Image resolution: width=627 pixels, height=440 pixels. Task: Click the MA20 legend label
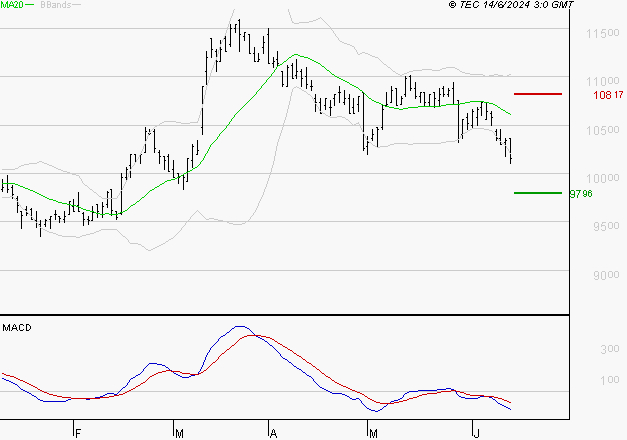(12, 5)
